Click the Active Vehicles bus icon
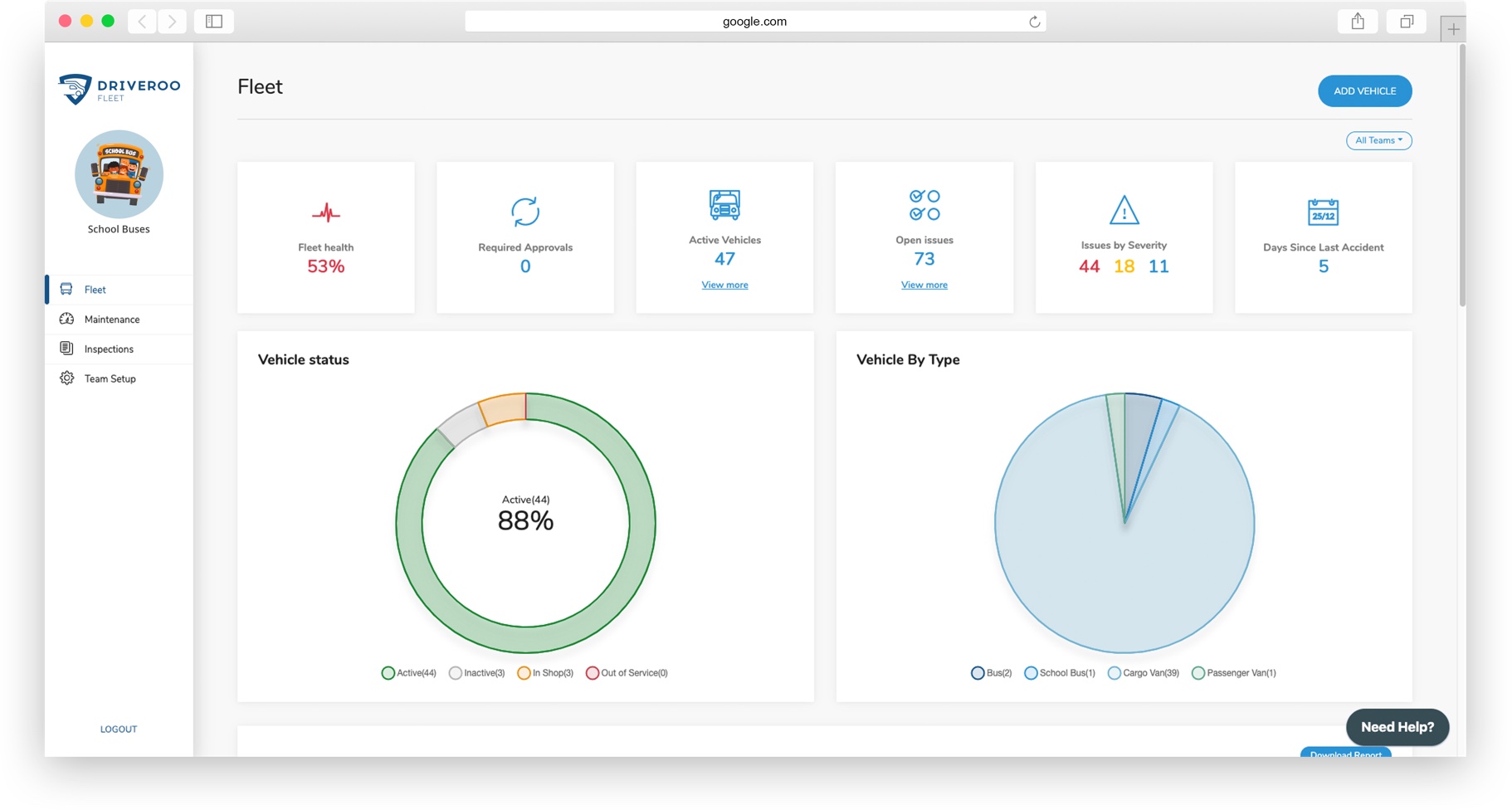This screenshot has width=1512, height=810. pos(724,204)
